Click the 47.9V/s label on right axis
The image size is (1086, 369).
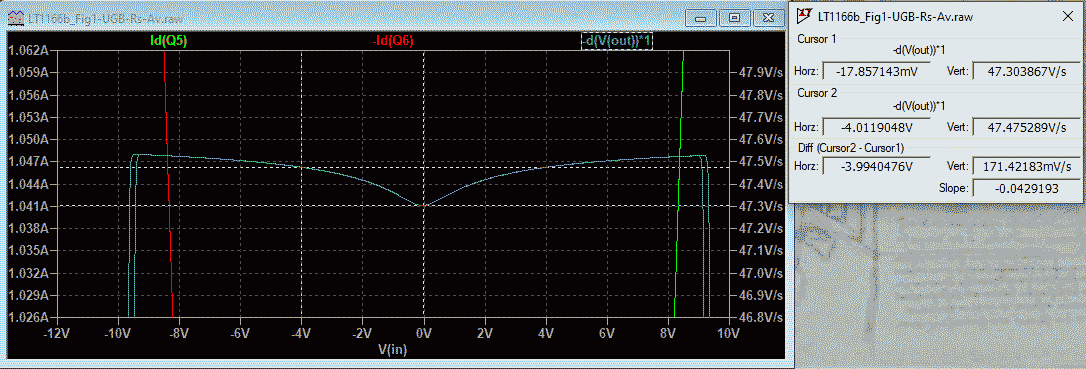tap(762, 72)
